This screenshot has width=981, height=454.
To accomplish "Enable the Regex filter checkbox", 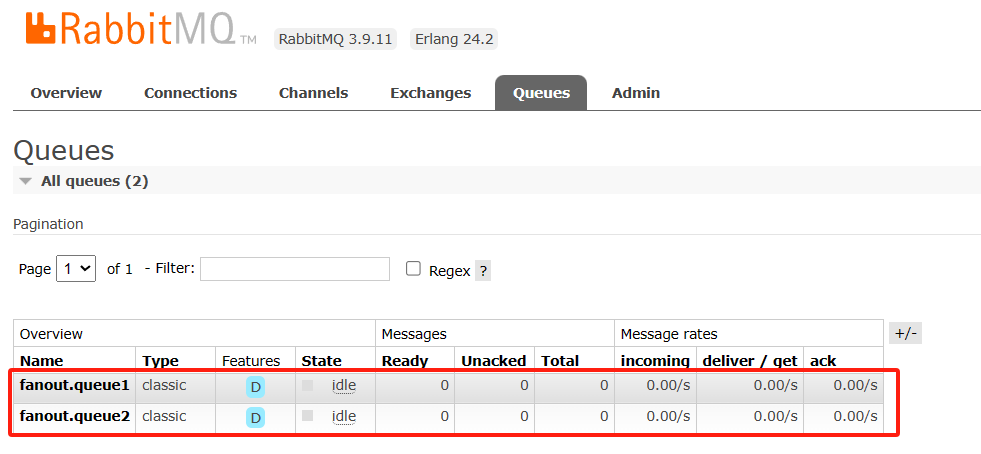I will click(413, 269).
